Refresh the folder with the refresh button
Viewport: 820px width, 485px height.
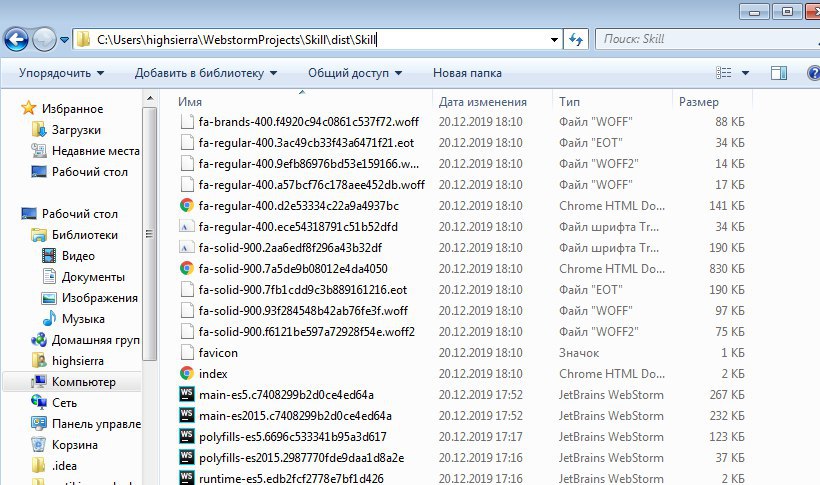point(576,39)
